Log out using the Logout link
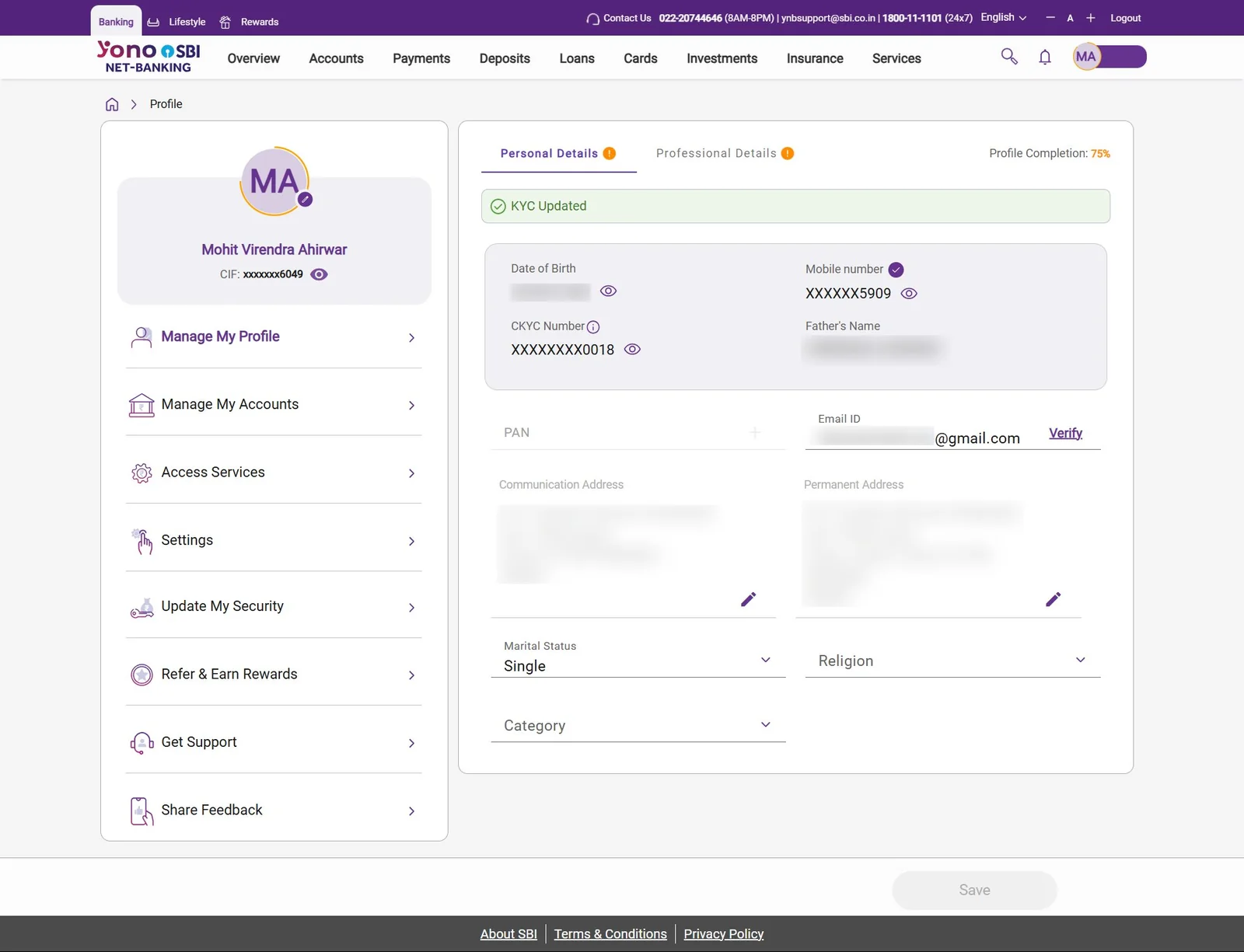Viewport: 1244px width, 952px height. 1125,18
